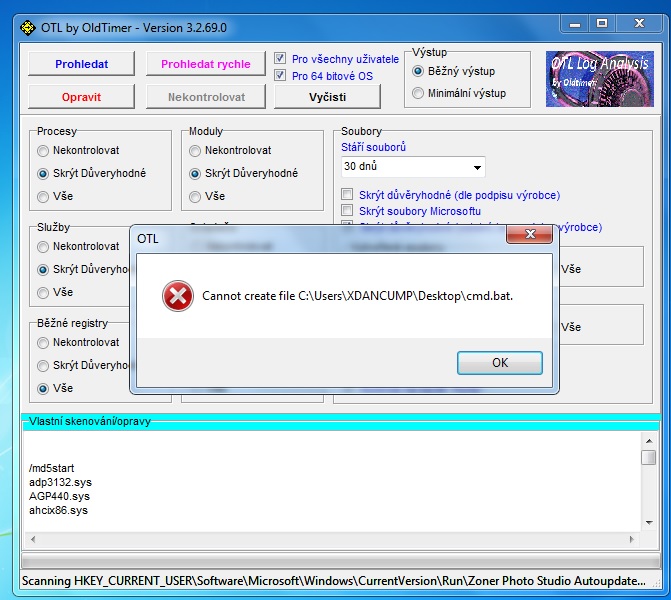The height and width of the screenshot is (600, 671).
Task: Uncheck Pro 64 bitové OS option
Action: [281, 75]
